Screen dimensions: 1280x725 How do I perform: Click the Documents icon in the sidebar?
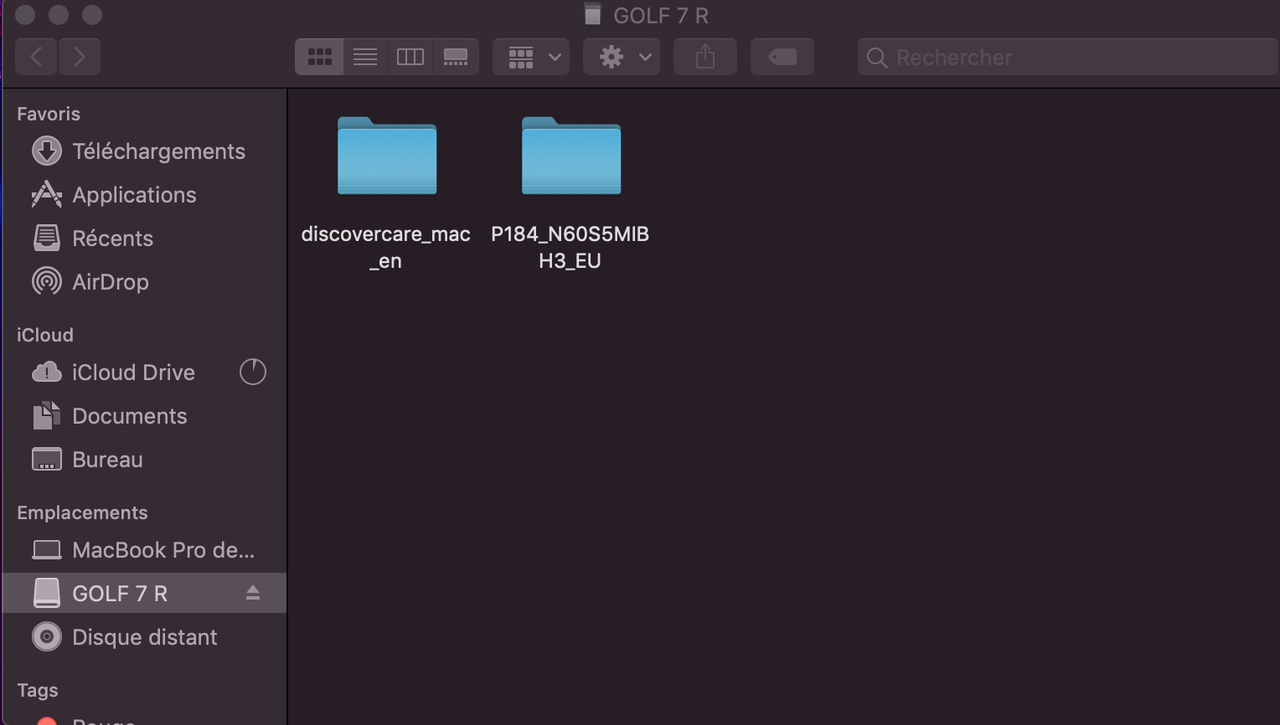click(47, 416)
